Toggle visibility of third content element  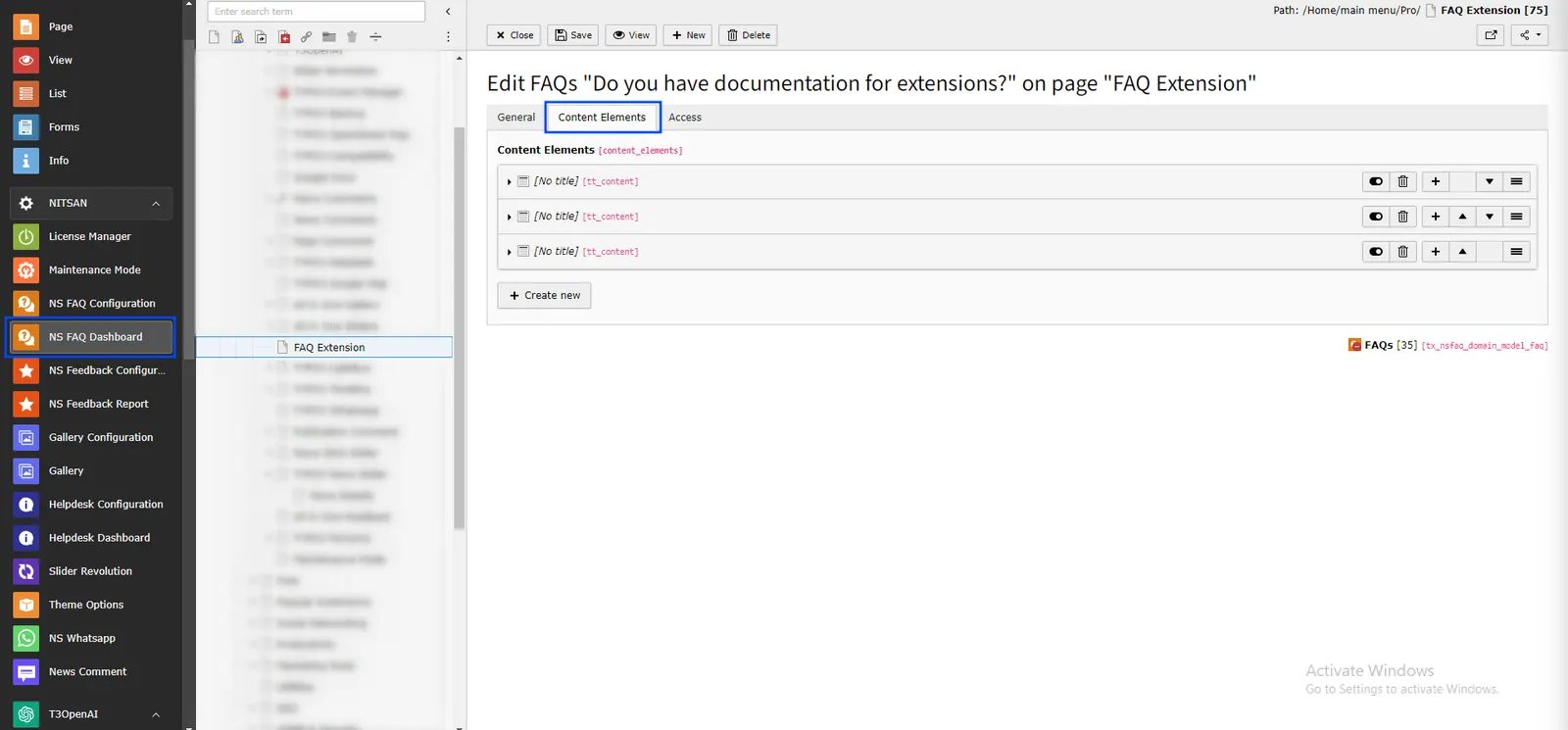(x=1376, y=252)
